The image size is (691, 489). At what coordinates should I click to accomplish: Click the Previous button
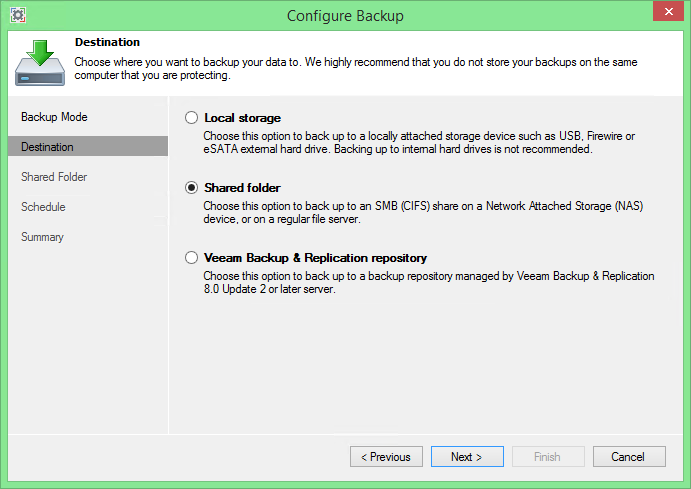pos(386,456)
